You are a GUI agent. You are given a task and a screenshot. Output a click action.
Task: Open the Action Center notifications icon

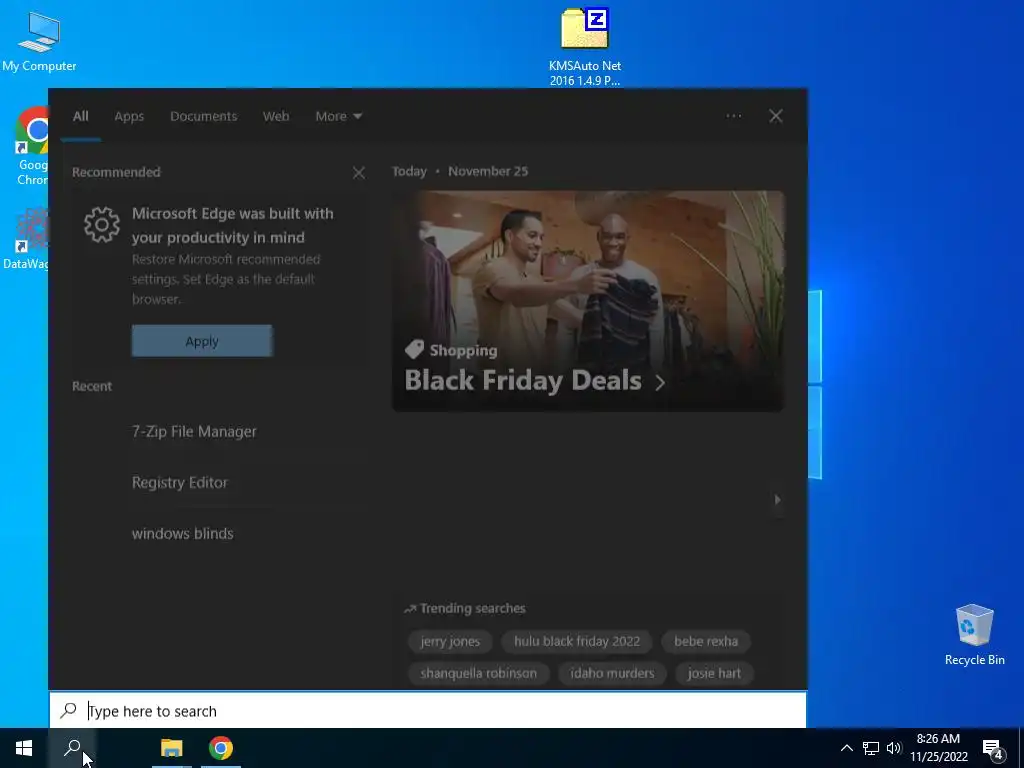(993, 749)
